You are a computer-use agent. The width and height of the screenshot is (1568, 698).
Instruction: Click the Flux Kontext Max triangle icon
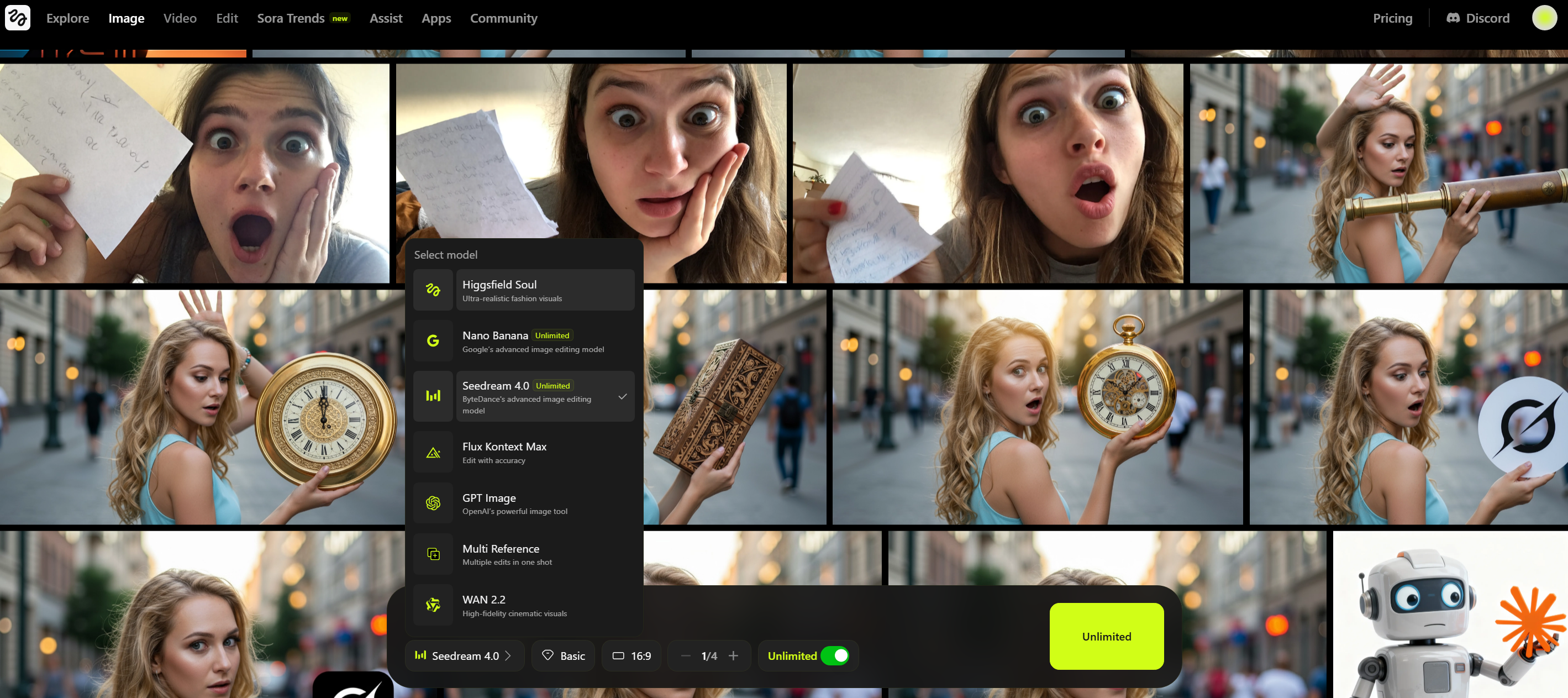pos(433,453)
